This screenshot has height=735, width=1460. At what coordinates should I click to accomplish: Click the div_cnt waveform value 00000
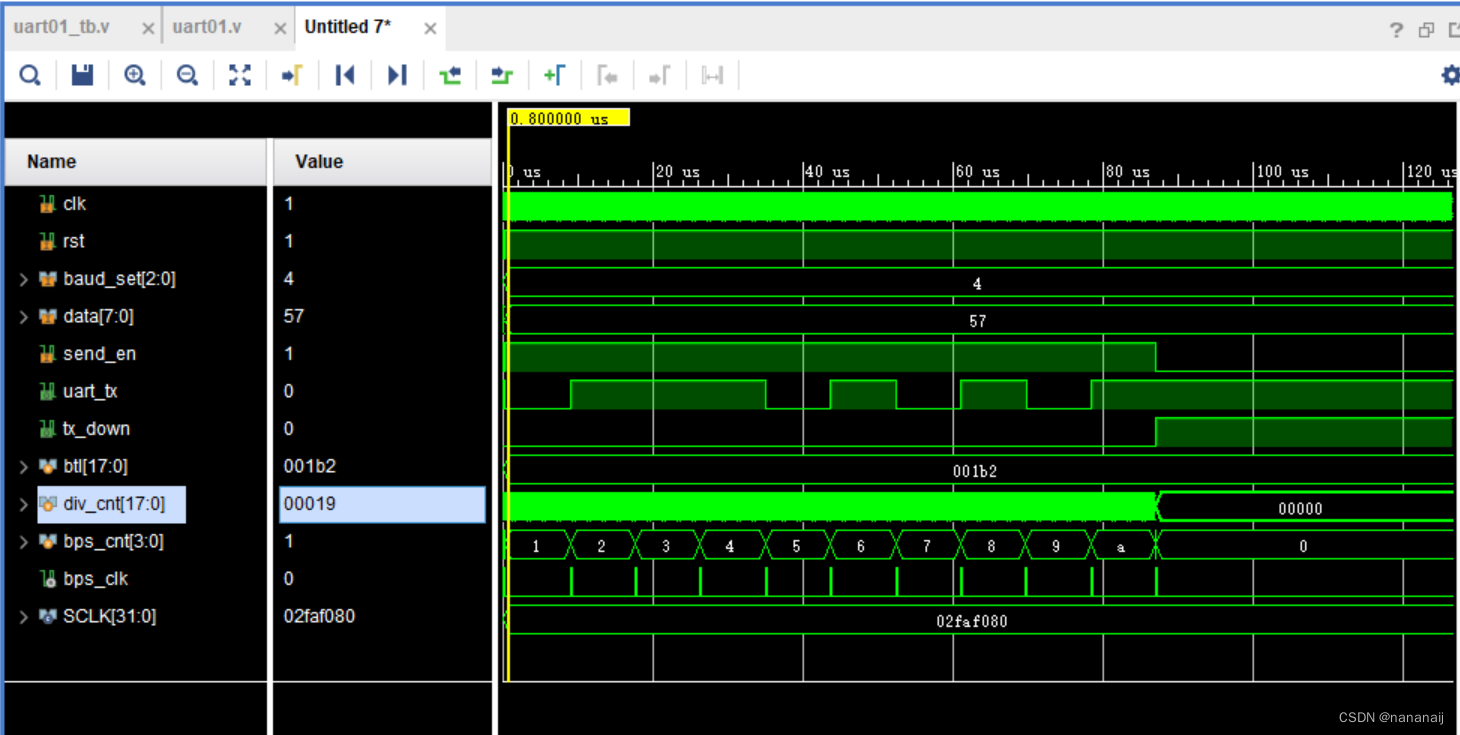[x=1300, y=509]
